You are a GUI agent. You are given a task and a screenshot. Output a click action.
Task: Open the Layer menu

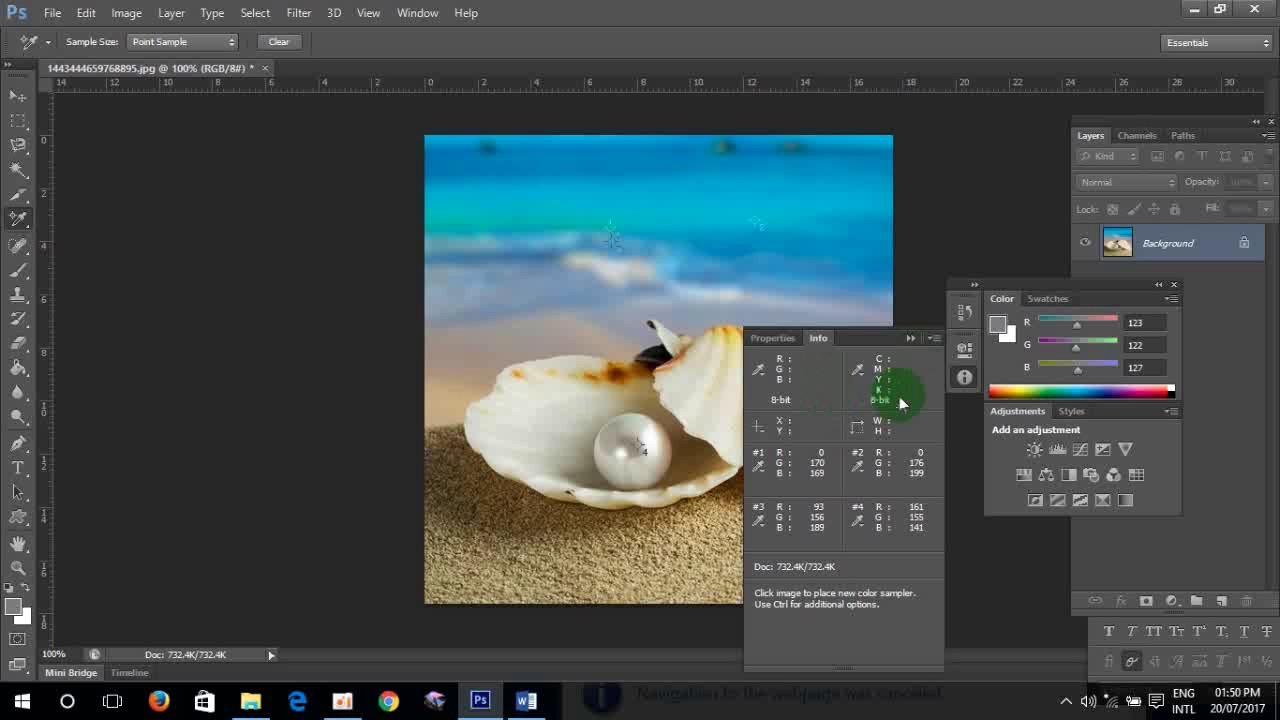click(x=171, y=13)
